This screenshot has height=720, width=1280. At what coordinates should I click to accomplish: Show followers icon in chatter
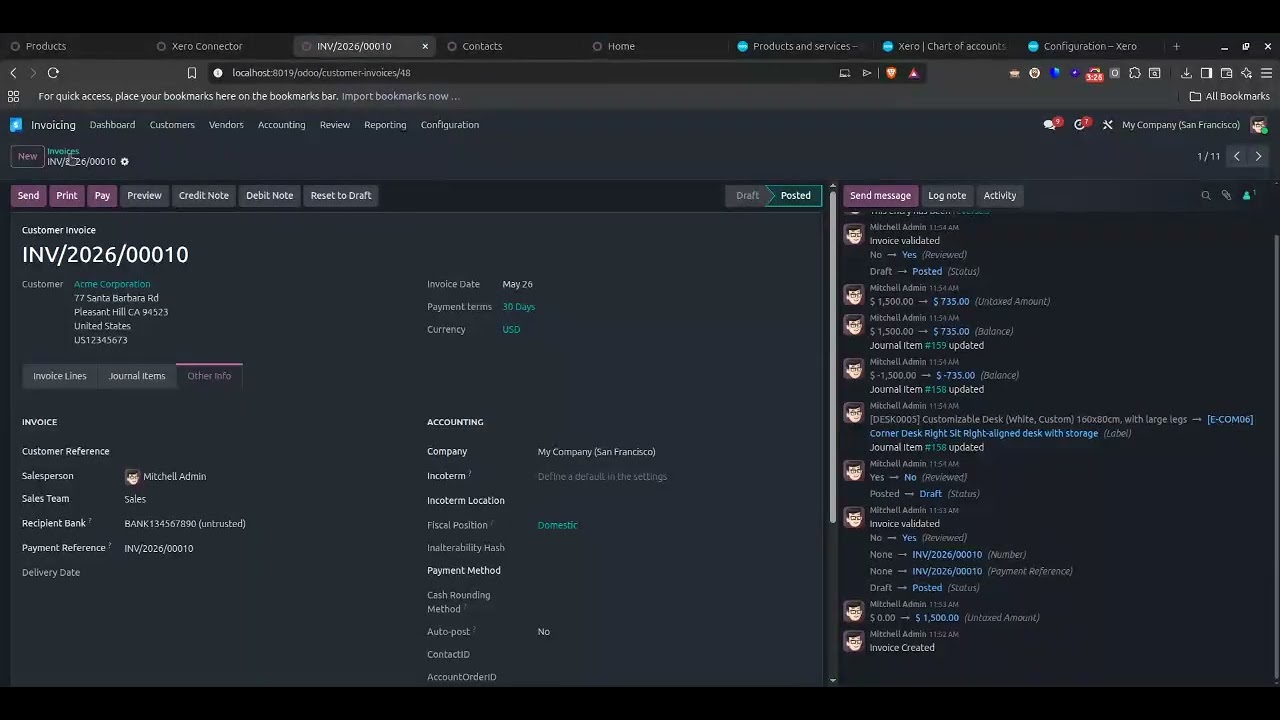pyautogui.click(x=1248, y=196)
